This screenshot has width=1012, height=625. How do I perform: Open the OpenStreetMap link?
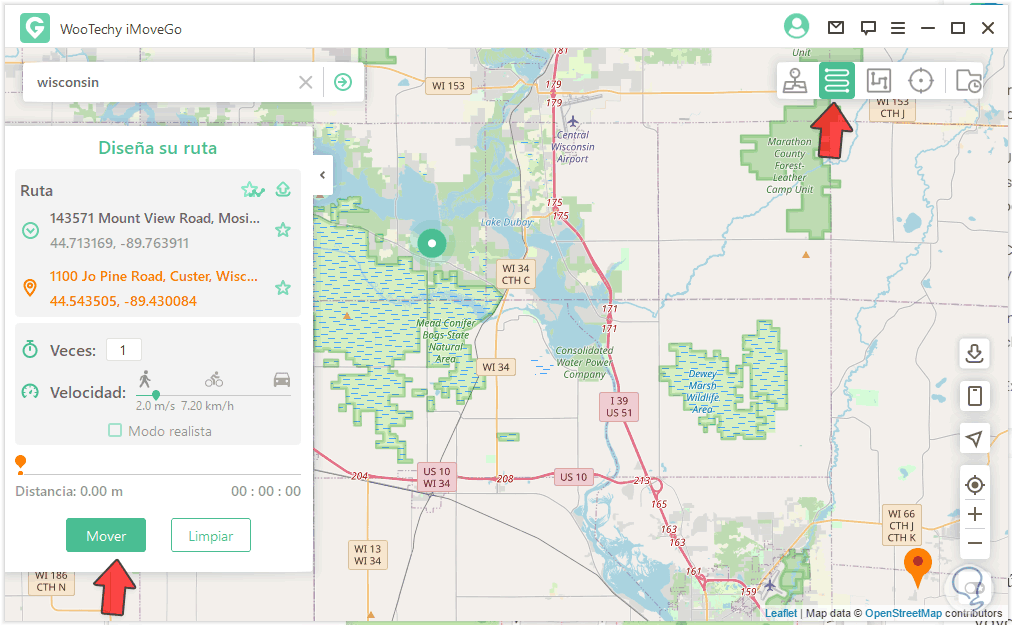tap(903, 613)
